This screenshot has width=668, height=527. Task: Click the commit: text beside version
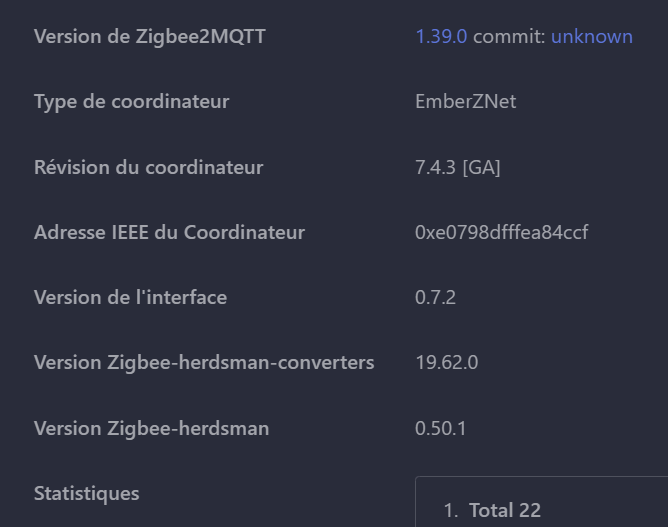[x=509, y=37]
